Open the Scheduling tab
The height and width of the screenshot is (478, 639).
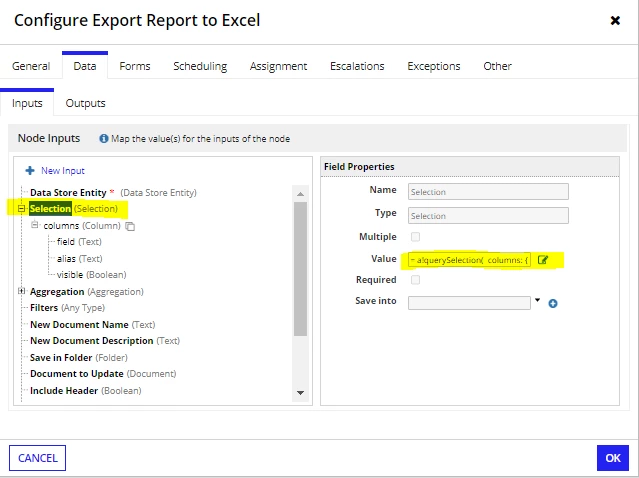pyautogui.click(x=200, y=66)
